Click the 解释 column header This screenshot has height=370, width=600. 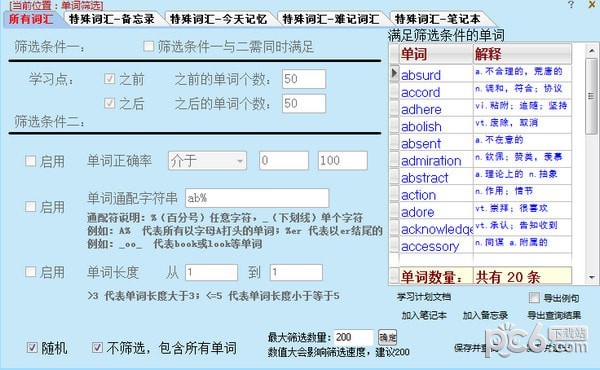coord(522,54)
